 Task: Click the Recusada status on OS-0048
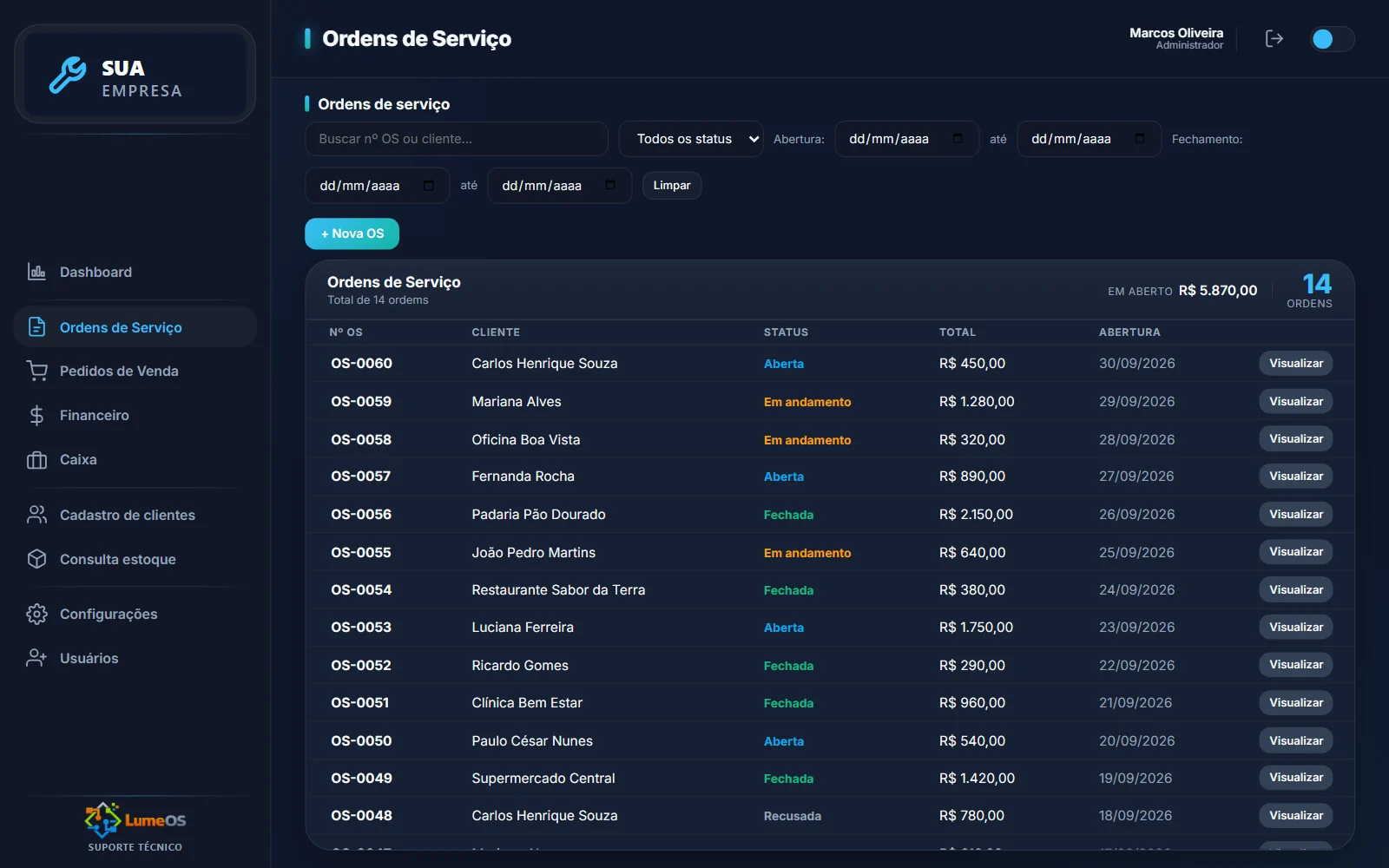pos(793,816)
